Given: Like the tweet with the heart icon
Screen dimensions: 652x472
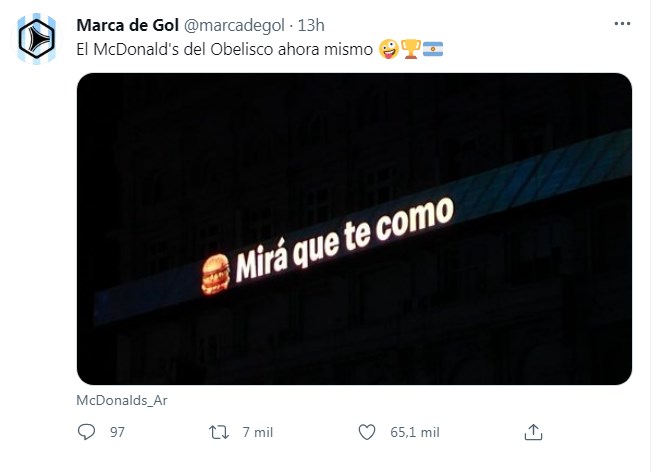Looking at the screenshot, I should pyautogui.click(x=367, y=432).
